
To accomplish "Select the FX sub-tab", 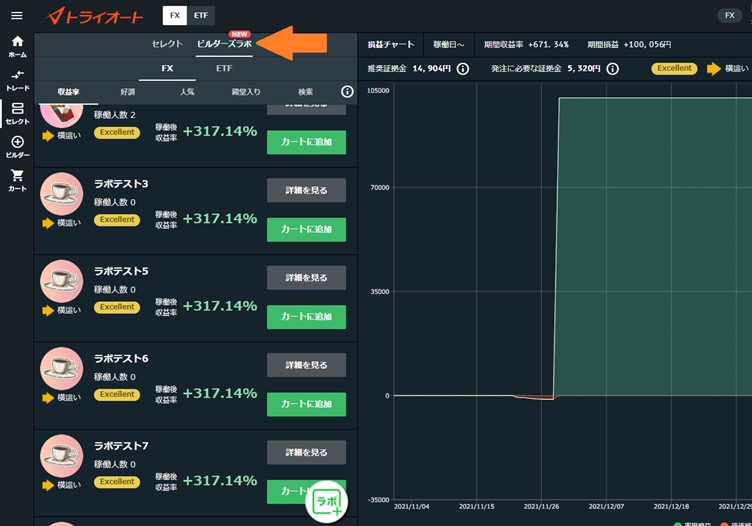I will point(167,69).
